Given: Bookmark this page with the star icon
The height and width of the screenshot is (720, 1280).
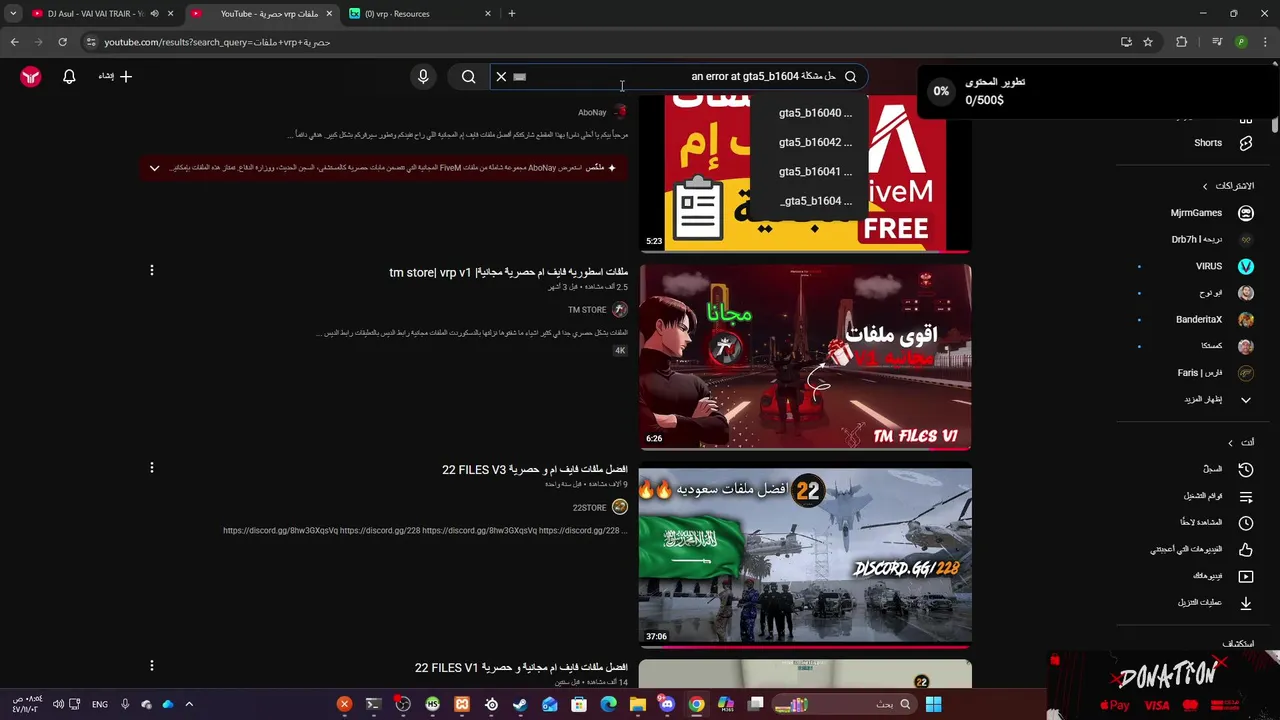Looking at the screenshot, I should 1148,42.
